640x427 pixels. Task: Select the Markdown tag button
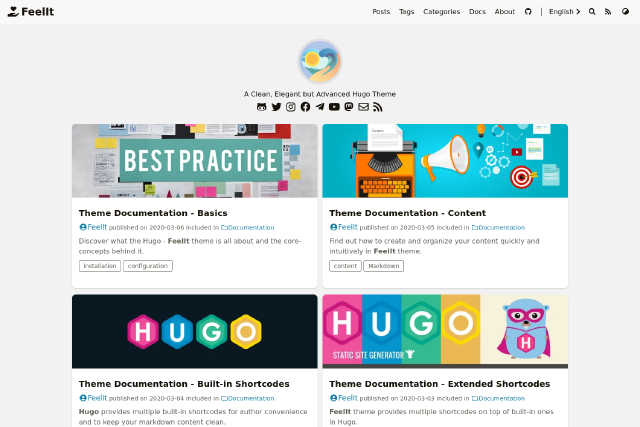(383, 266)
